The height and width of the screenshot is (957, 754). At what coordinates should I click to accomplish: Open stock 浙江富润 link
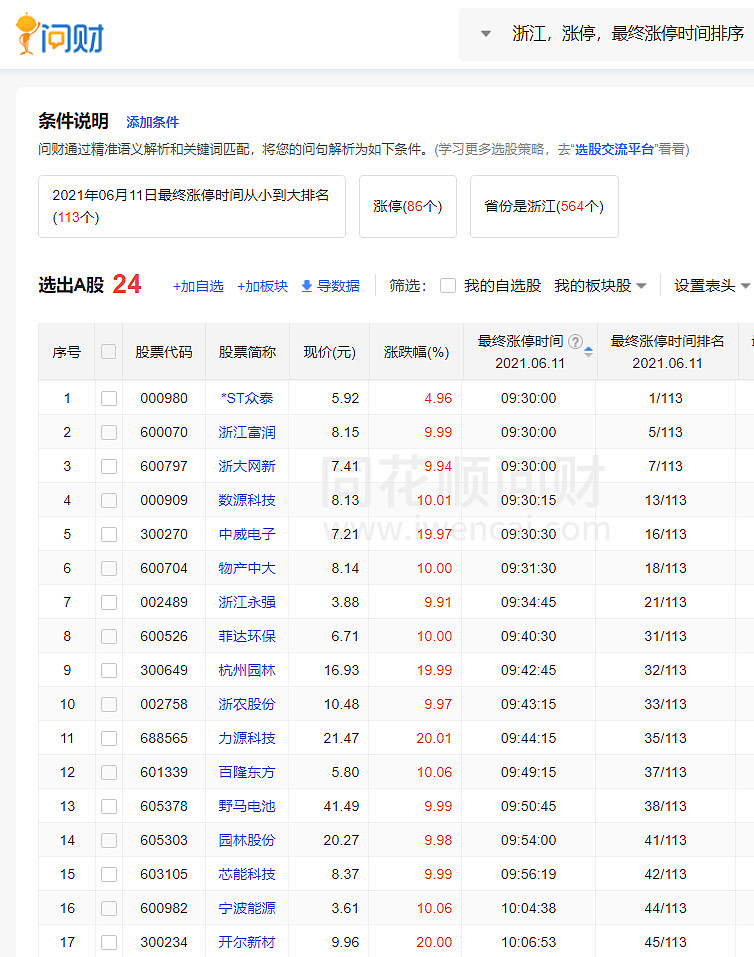[x=247, y=433]
